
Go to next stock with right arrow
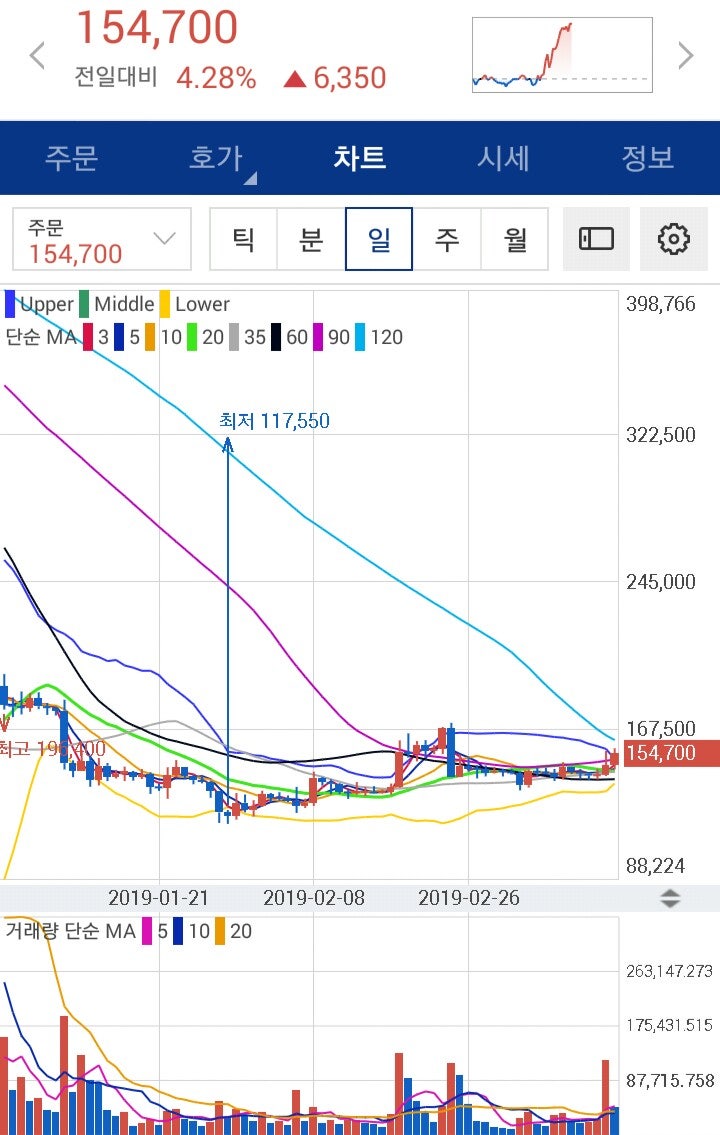[685, 56]
